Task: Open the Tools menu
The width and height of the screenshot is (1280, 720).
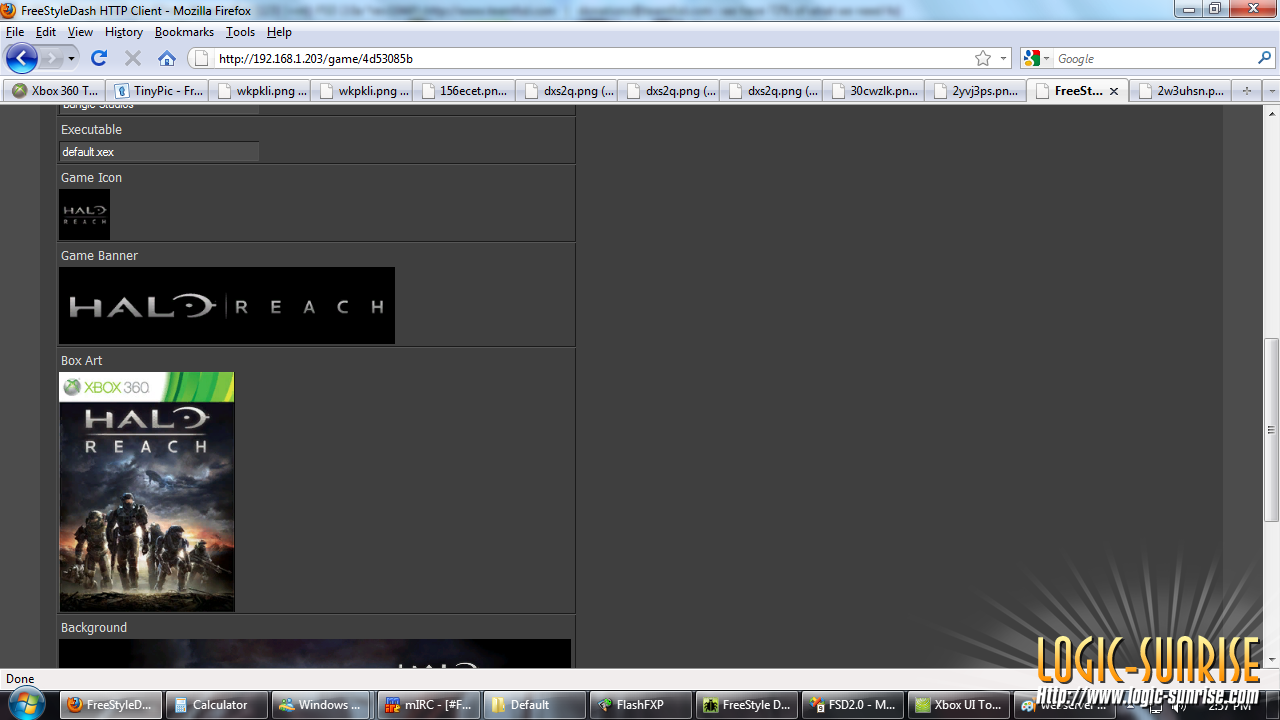Action: point(240,32)
